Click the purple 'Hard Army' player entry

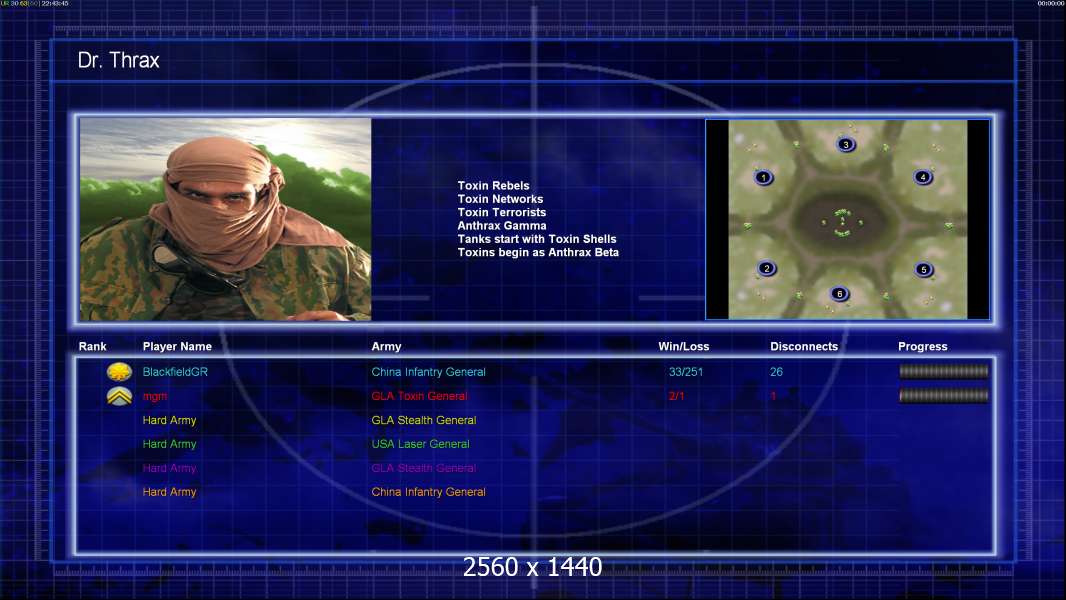(x=169, y=467)
